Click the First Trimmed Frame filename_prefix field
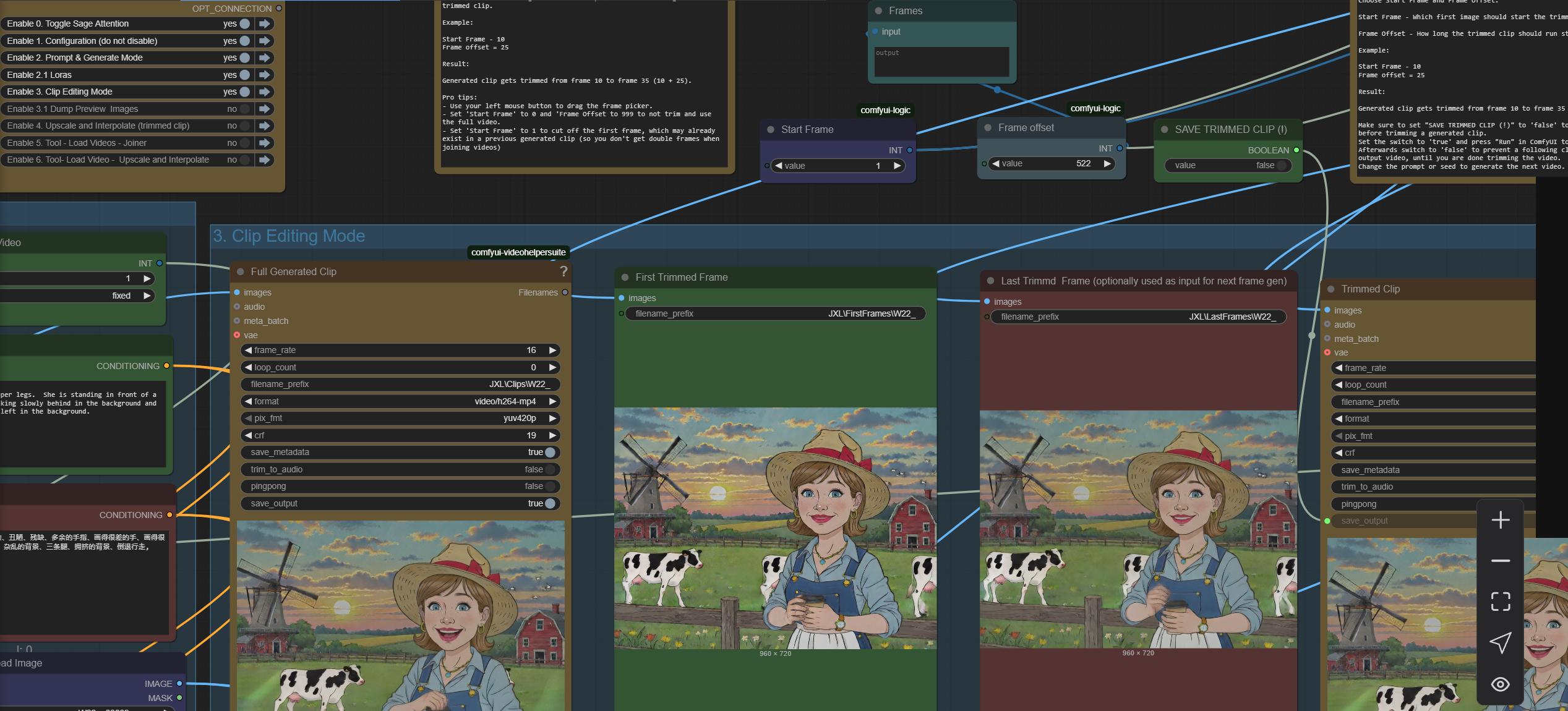Screen dimensions: 1568x711 point(776,313)
